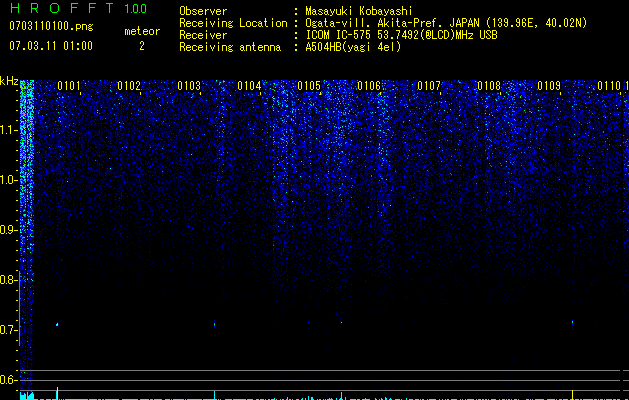Click the meteor echo dot after 0109
Screen dimensions: 629x400
[572, 322]
